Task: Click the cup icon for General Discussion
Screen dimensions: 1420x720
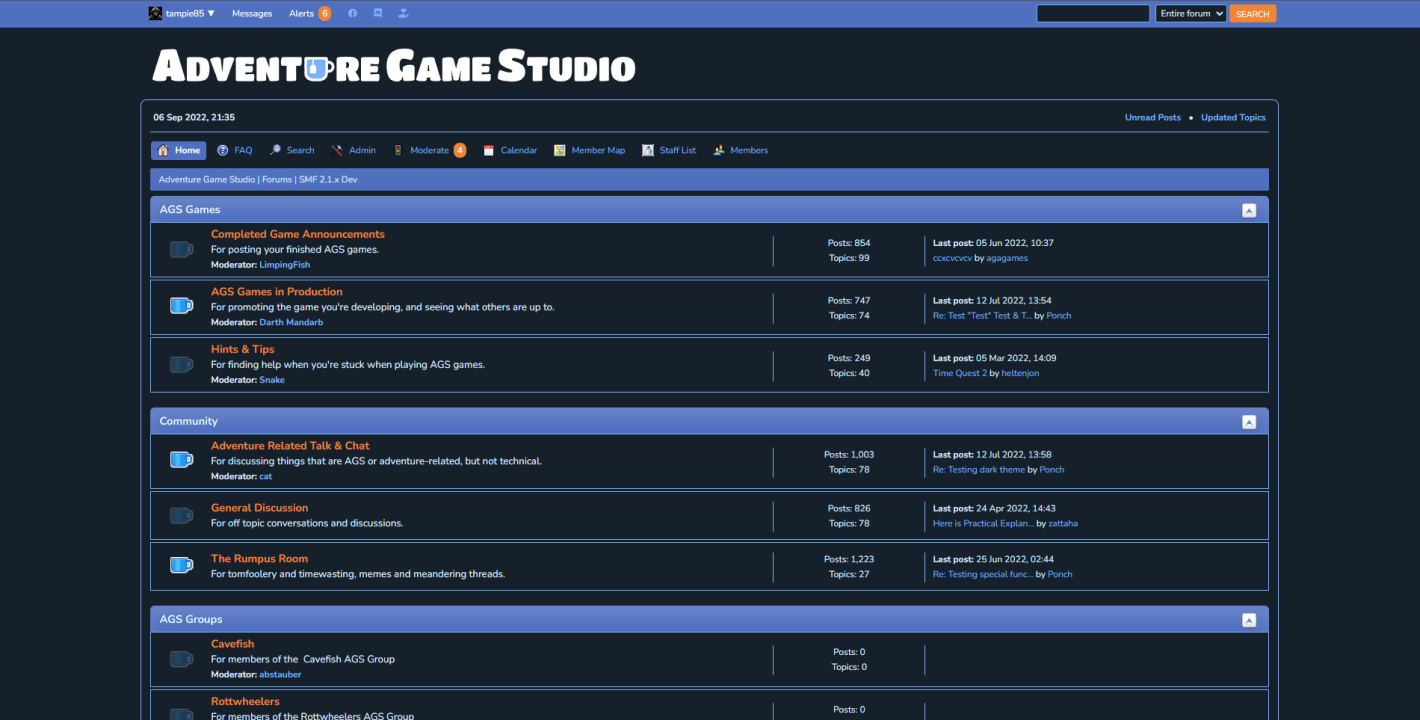Action: [181, 515]
